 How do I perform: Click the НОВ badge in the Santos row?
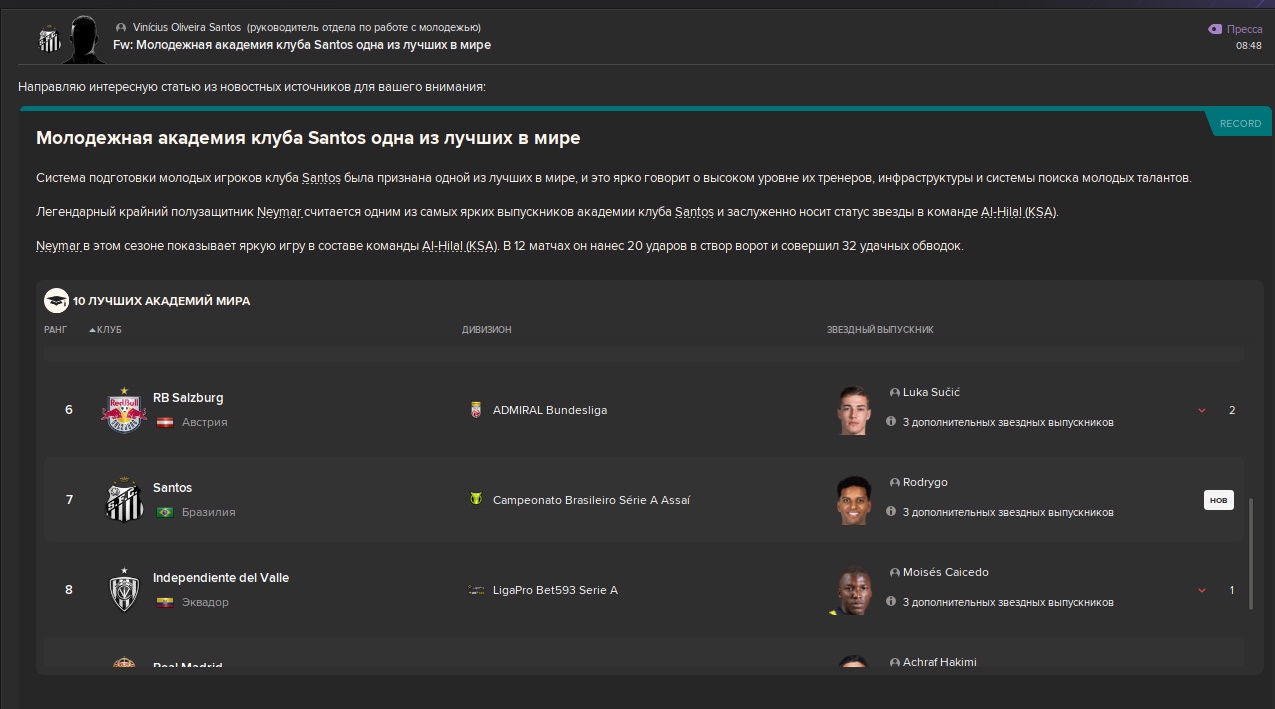pos(1218,500)
